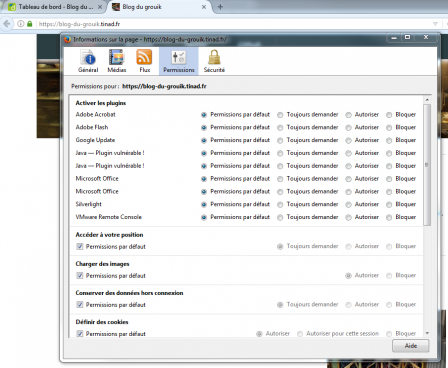This screenshot has height=368, width=448.
Task: Select Permissions par défaut for Adobe Acrobat
Action: click(204, 115)
